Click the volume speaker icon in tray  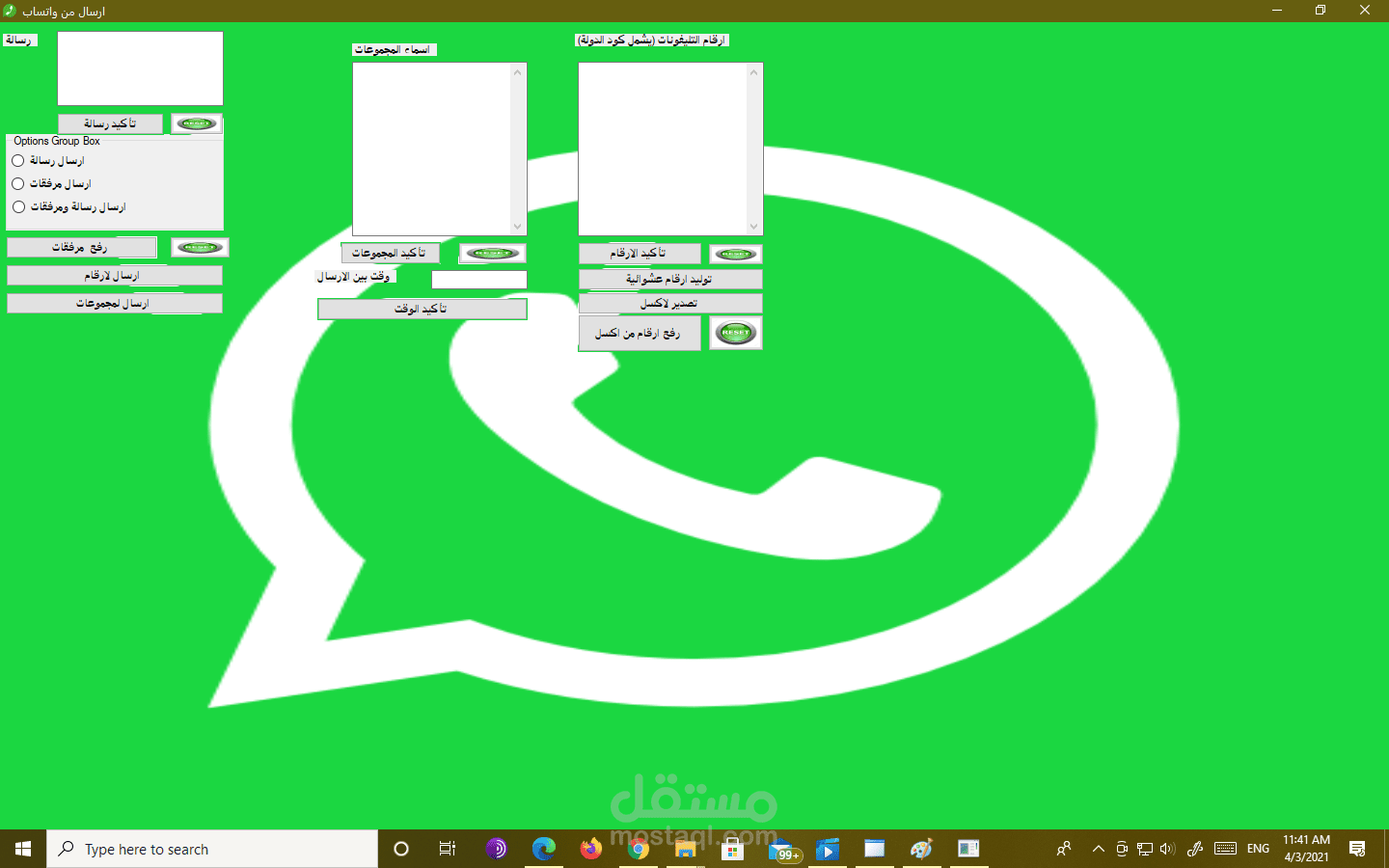[x=1167, y=849]
